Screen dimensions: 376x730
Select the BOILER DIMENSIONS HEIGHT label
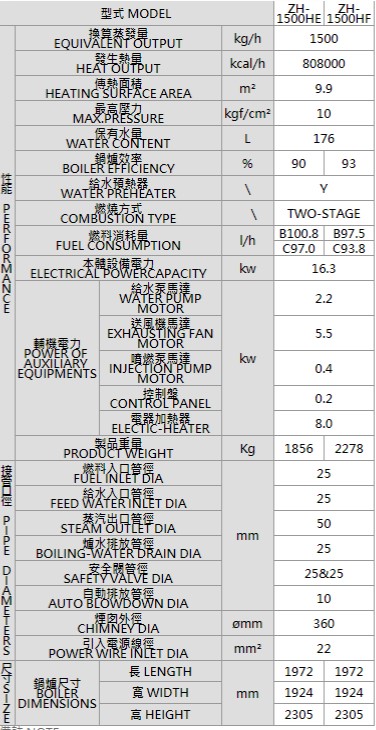pyautogui.click(x=160, y=714)
